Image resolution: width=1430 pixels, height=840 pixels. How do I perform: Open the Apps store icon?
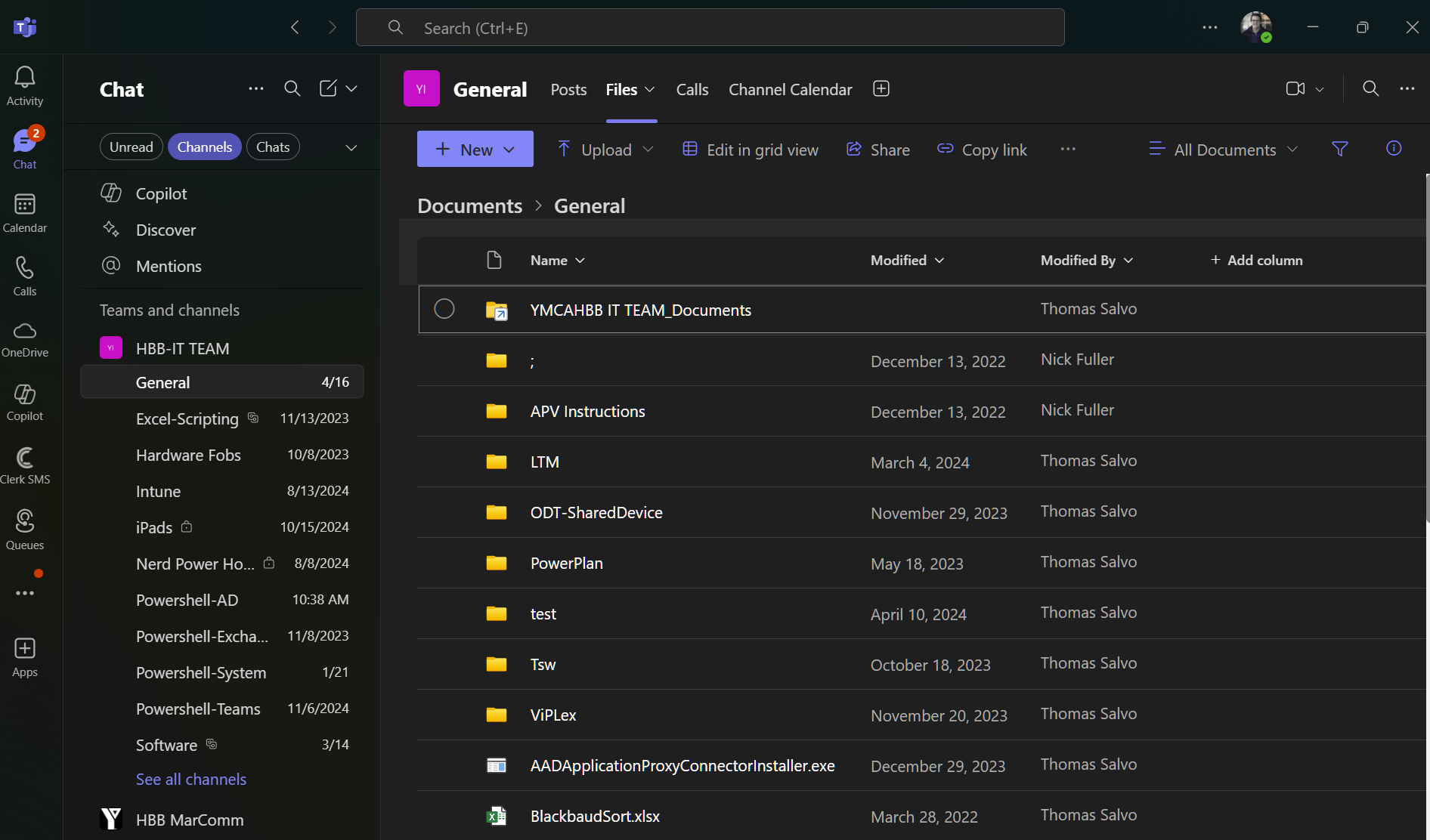(x=25, y=656)
